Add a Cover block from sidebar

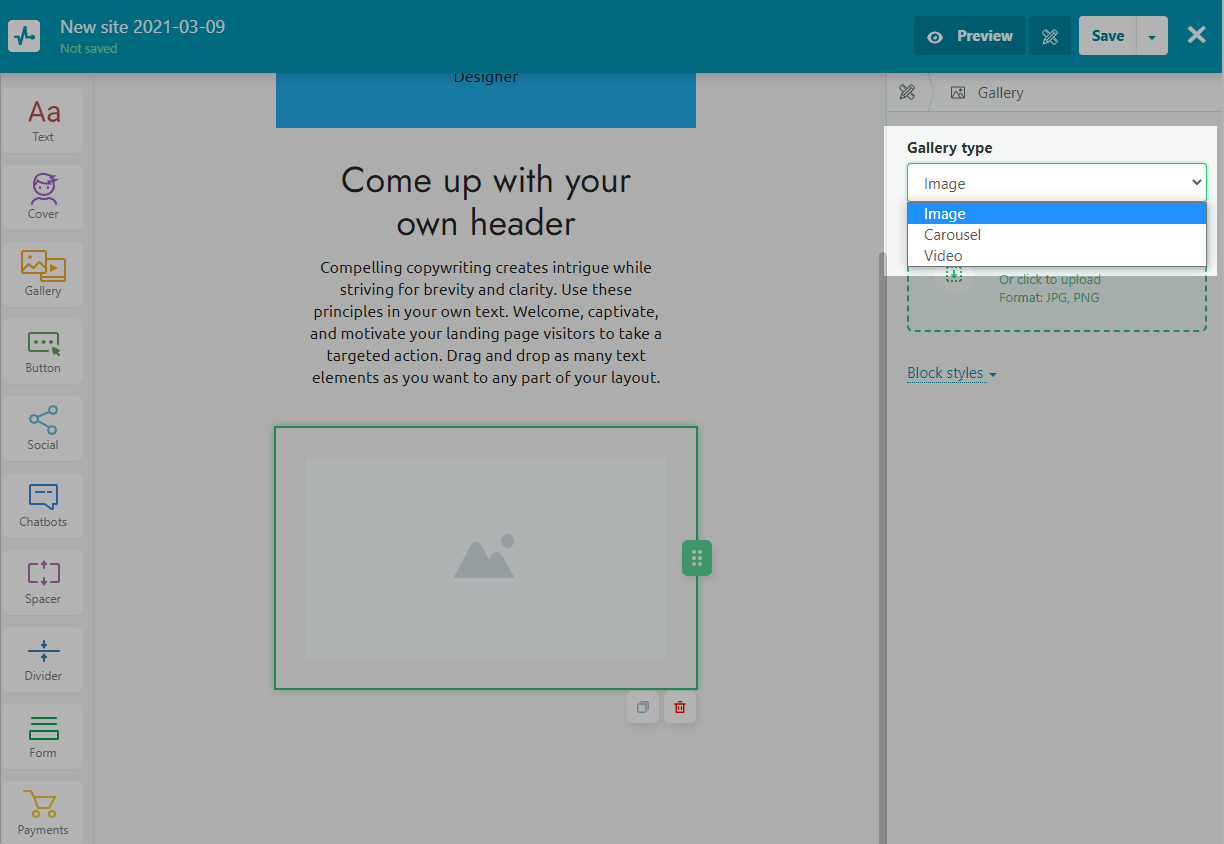click(43, 196)
